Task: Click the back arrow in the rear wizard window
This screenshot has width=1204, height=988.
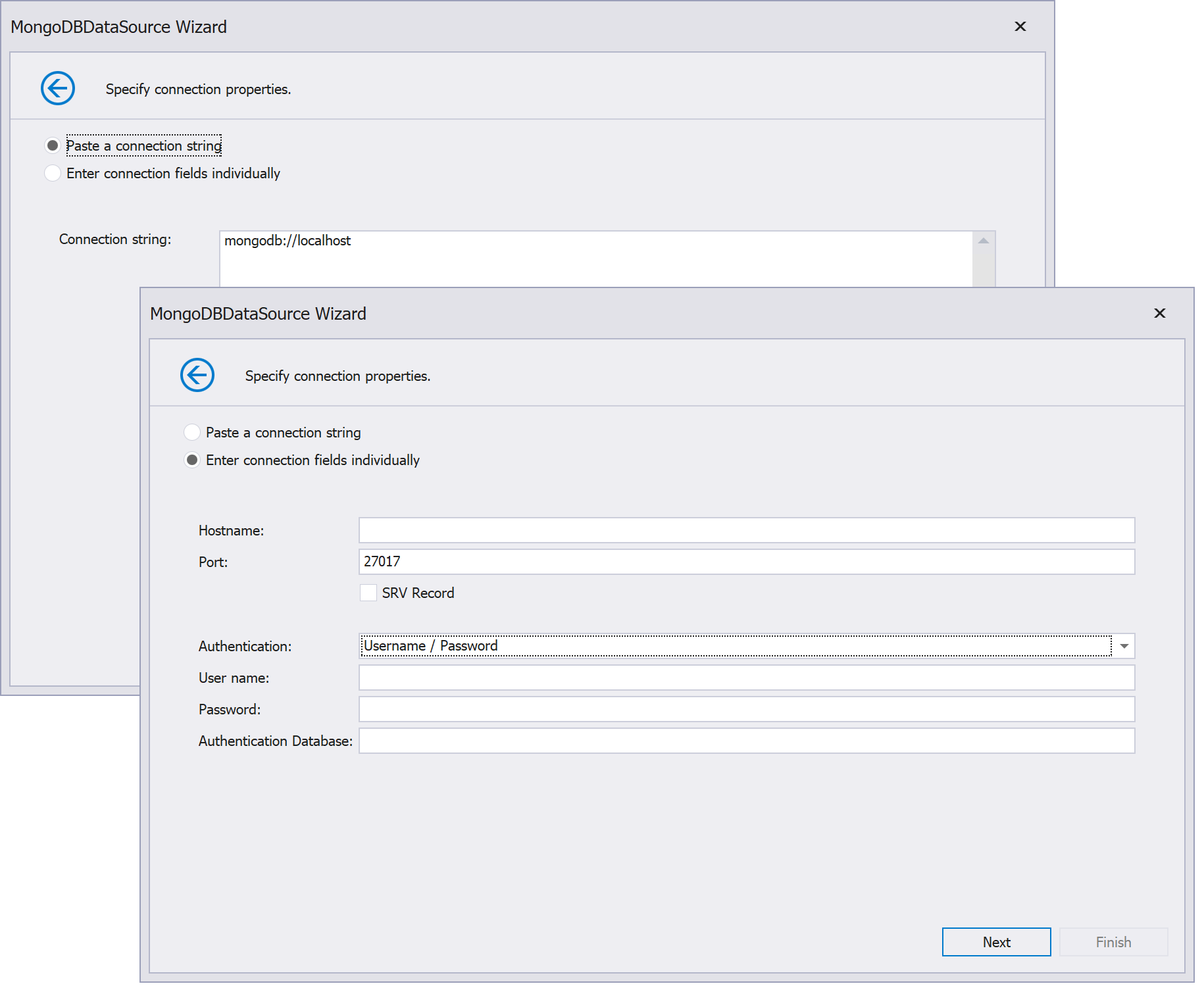Action: 58,88
